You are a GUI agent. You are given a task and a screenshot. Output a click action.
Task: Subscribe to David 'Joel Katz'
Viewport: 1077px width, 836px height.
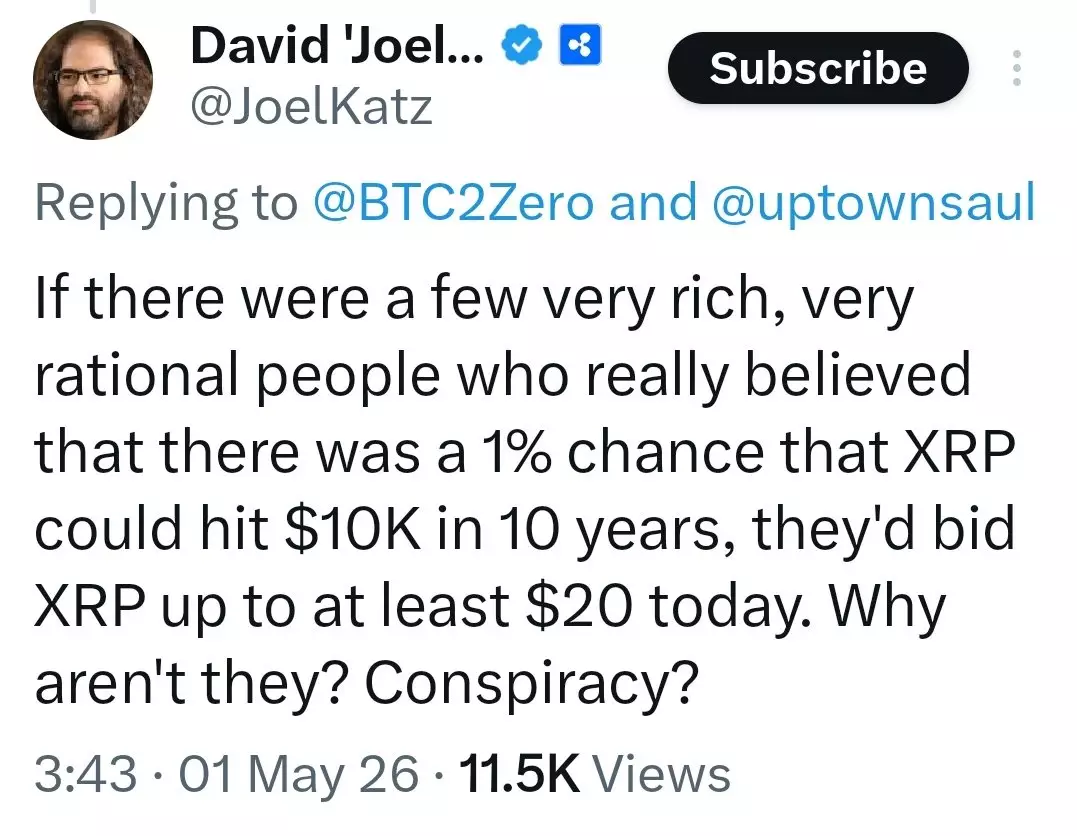(818, 68)
